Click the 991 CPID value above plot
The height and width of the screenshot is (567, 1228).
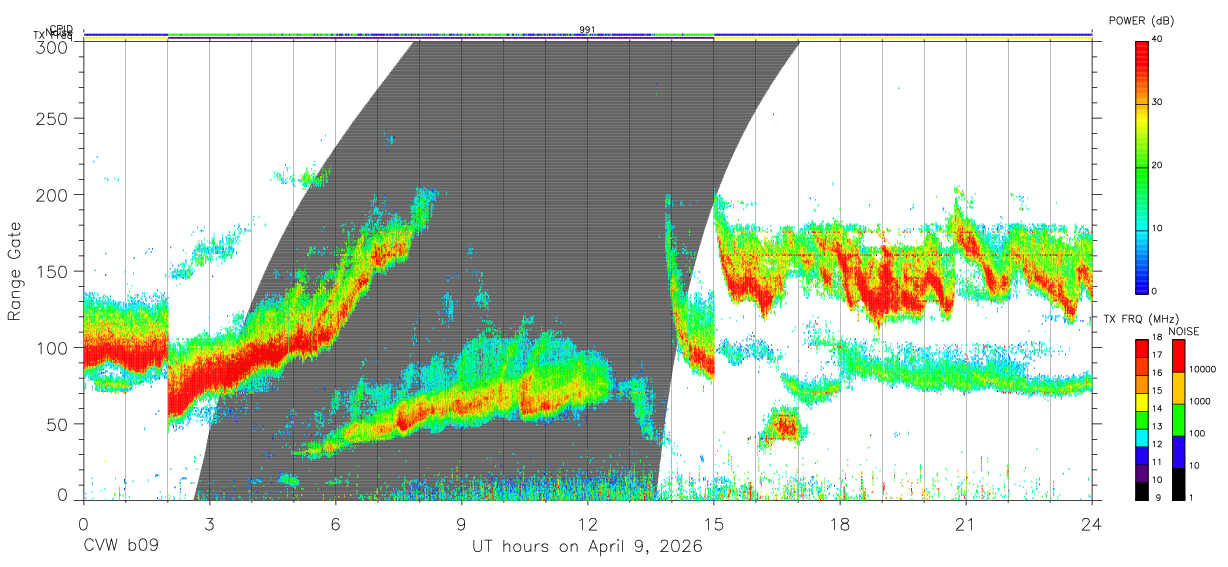[x=587, y=29]
